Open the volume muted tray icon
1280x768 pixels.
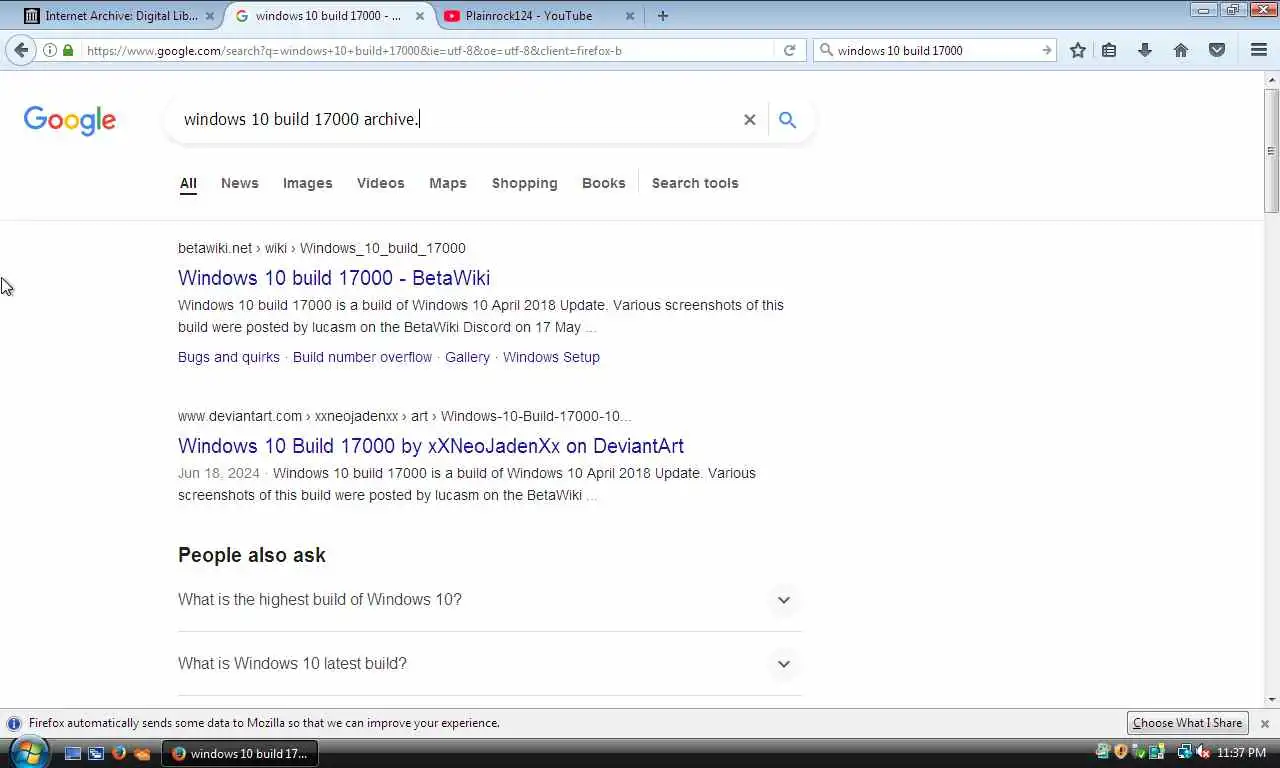1203,752
